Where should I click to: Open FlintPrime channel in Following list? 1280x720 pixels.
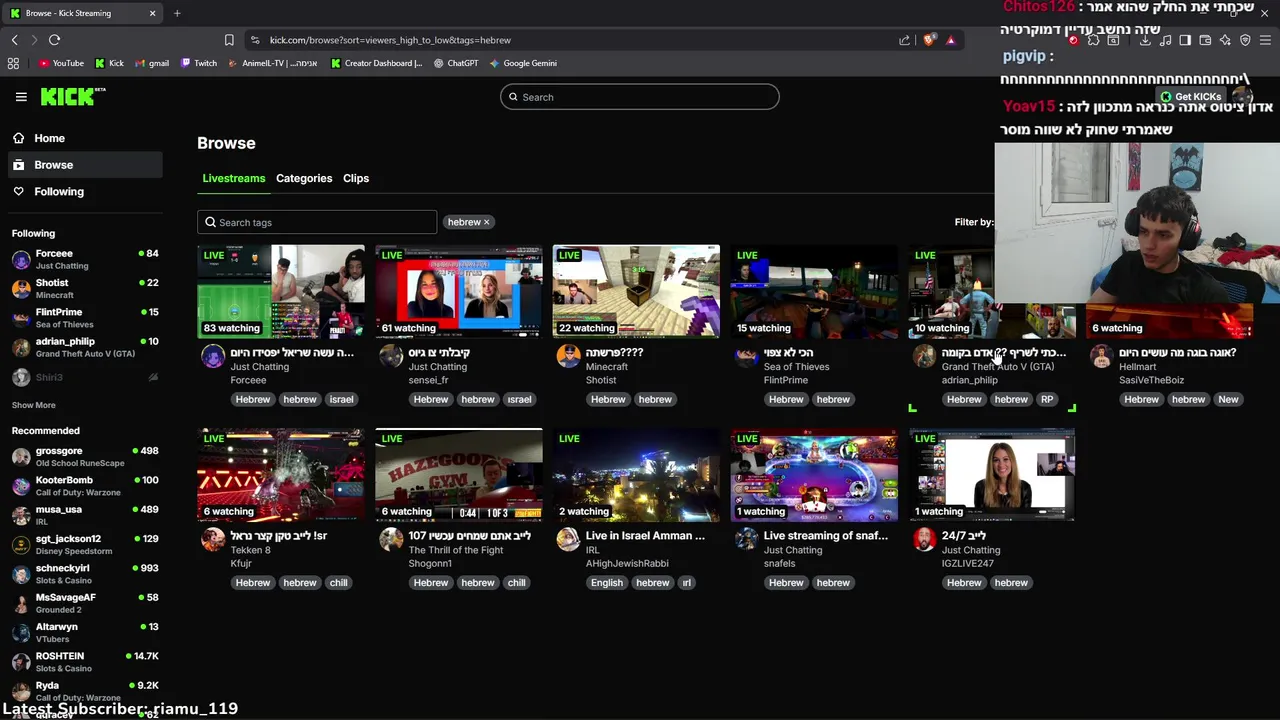coord(84,318)
